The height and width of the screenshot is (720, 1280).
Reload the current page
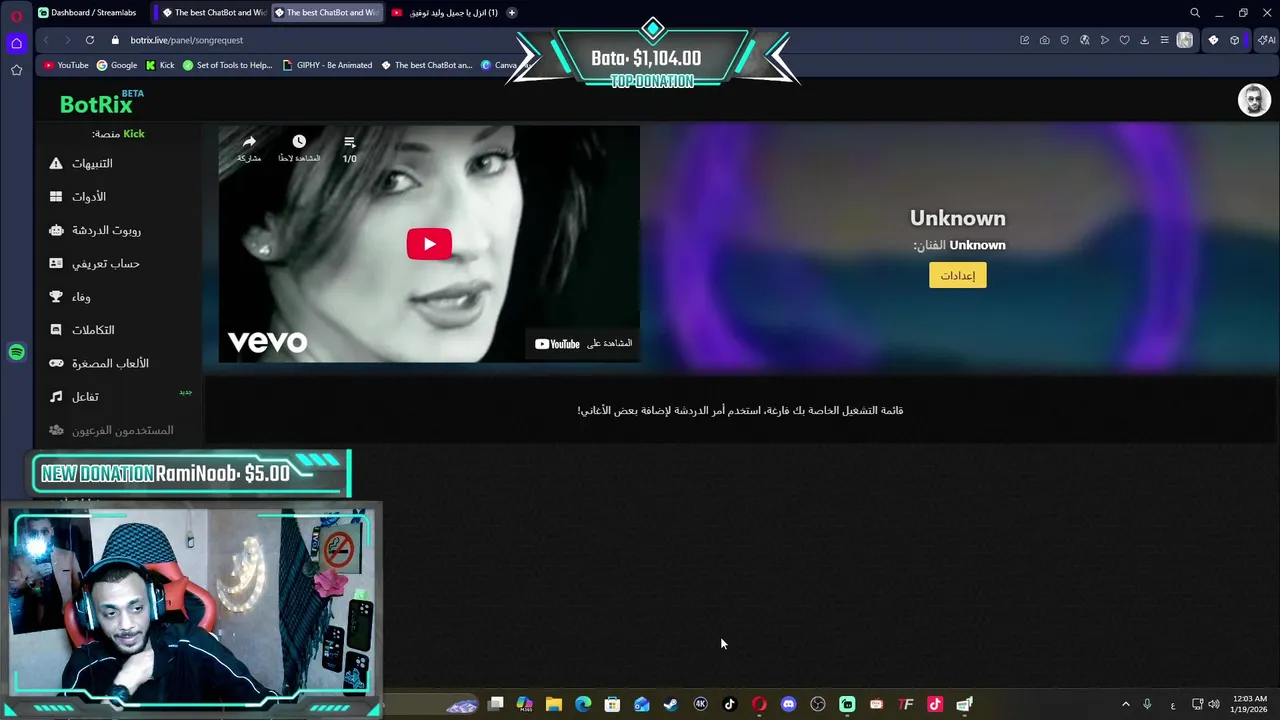89,40
